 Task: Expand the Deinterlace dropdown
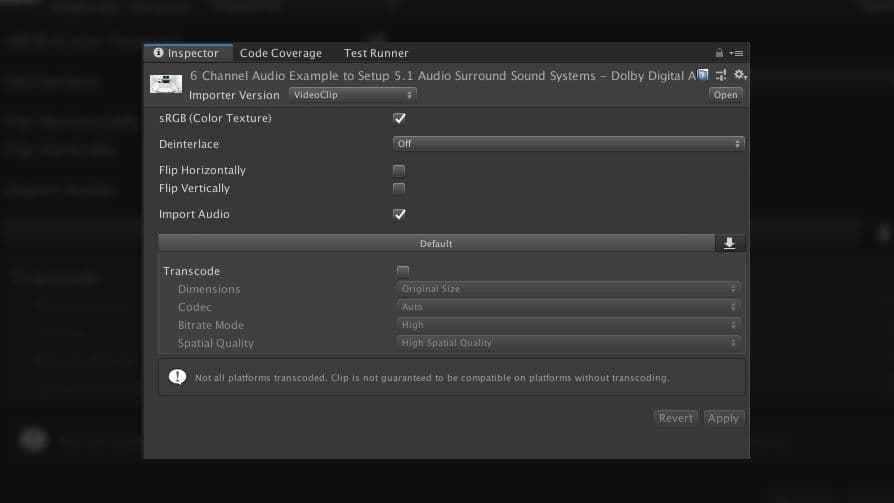569,144
